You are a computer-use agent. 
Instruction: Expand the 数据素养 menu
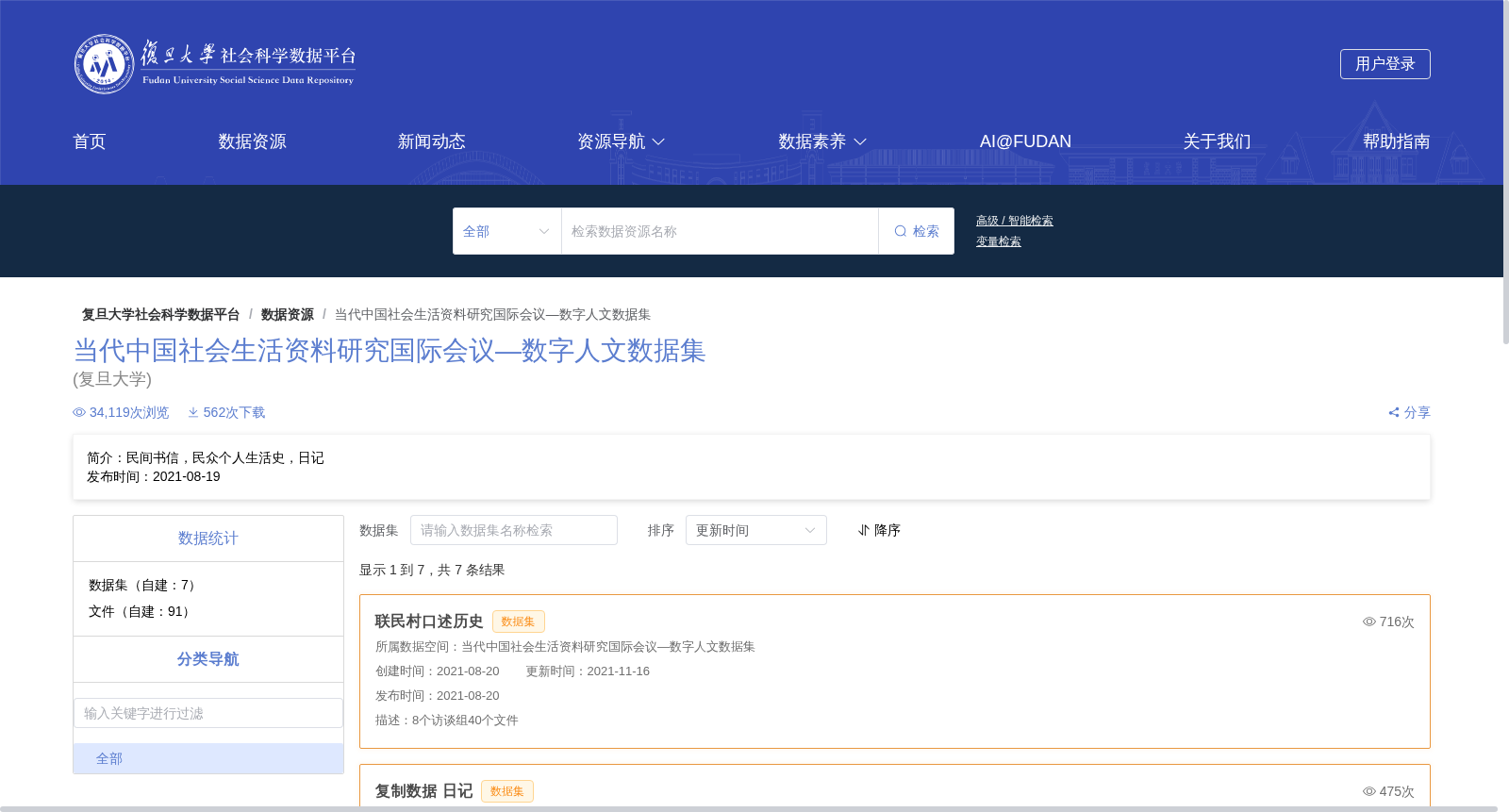(822, 141)
